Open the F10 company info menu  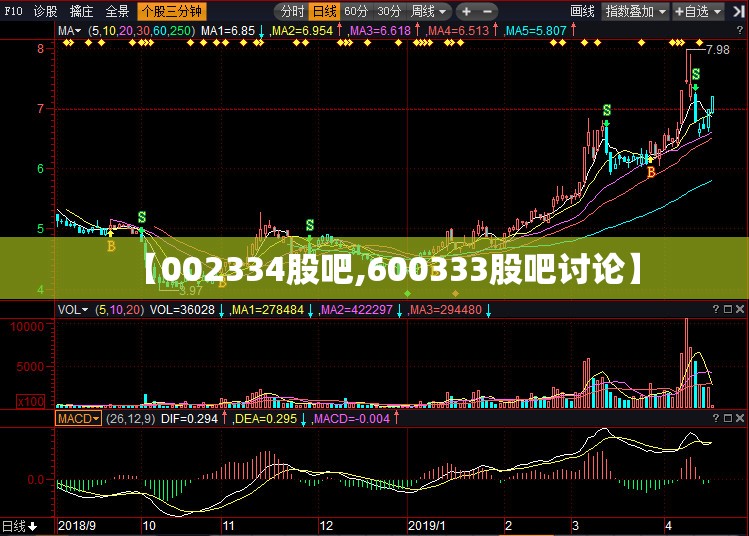(x=13, y=11)
